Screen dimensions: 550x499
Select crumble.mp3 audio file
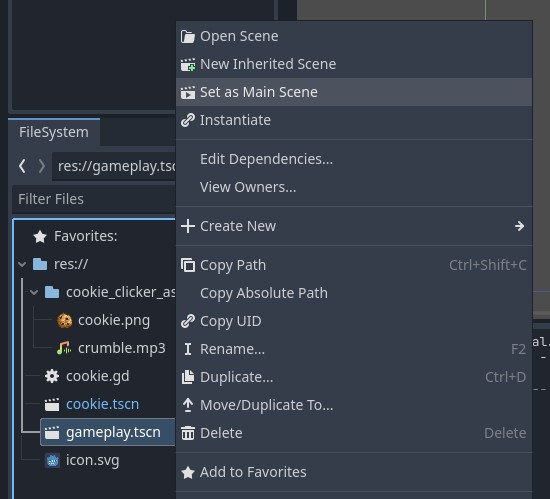(121, 348)
